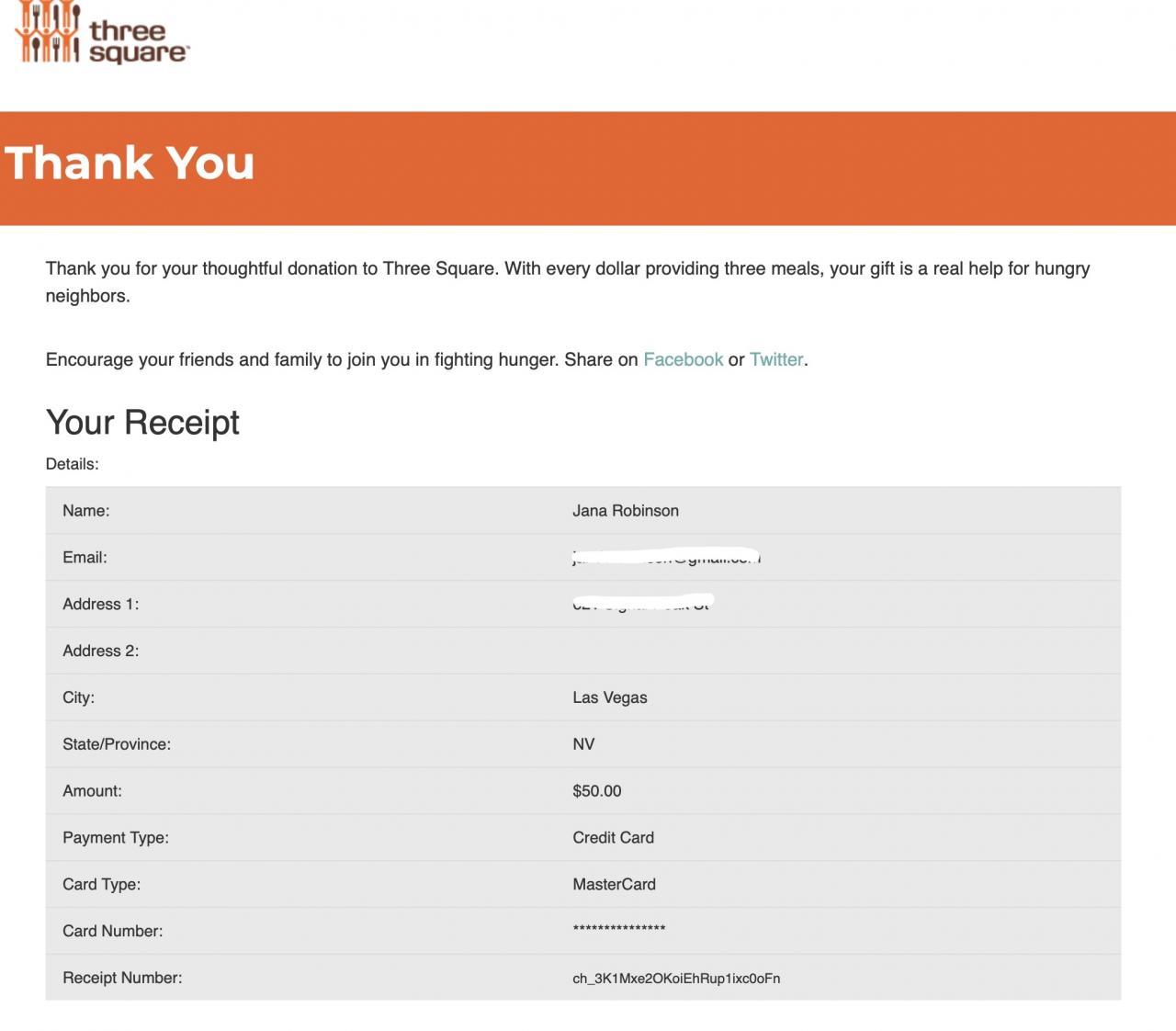The width and height of the screenshot is (1176, 1031).
Task: Click the redacted Address 1 value
Action: (x=641, y=604)
